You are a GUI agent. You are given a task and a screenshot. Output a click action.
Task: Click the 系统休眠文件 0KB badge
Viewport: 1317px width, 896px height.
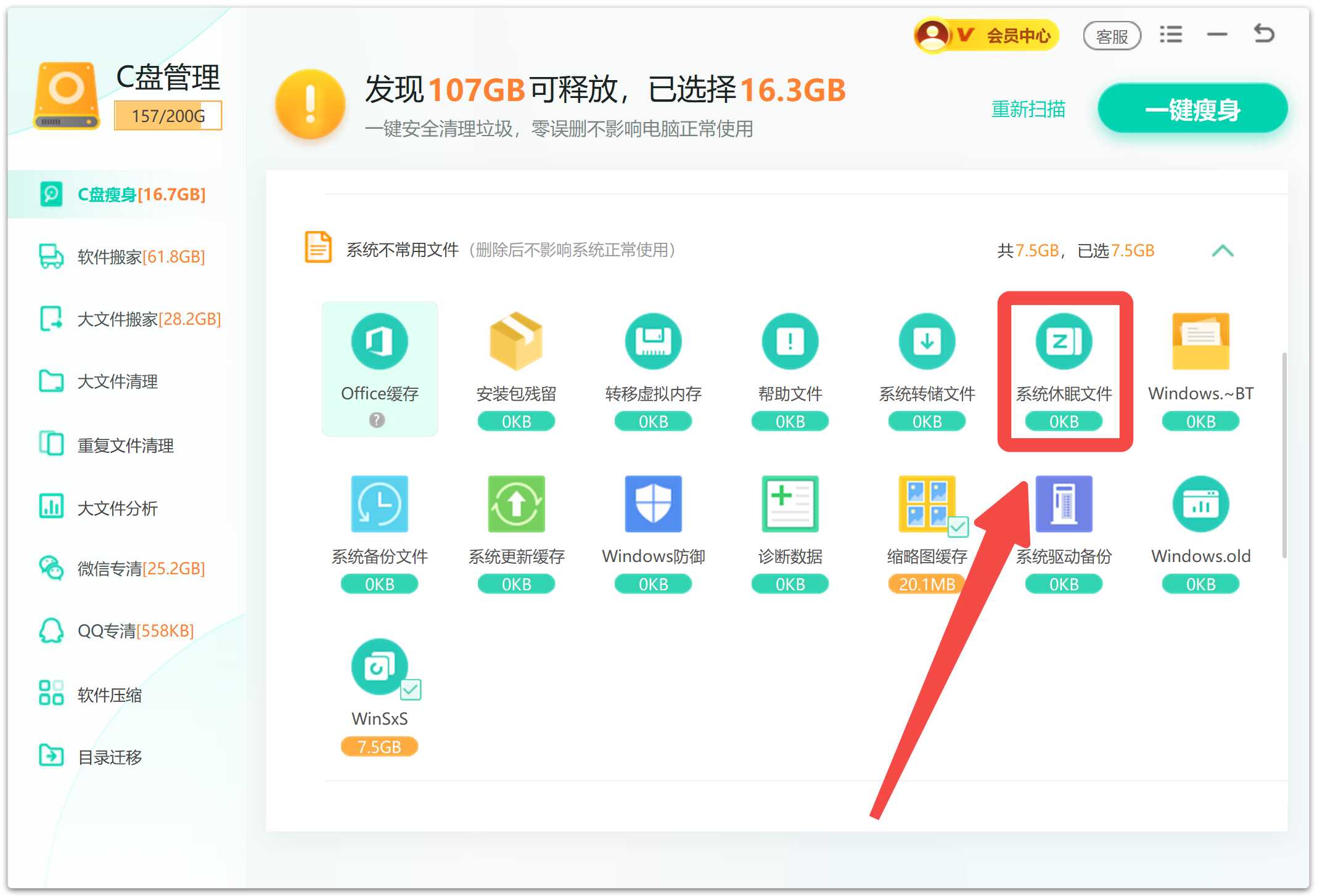pos(1064,422)
